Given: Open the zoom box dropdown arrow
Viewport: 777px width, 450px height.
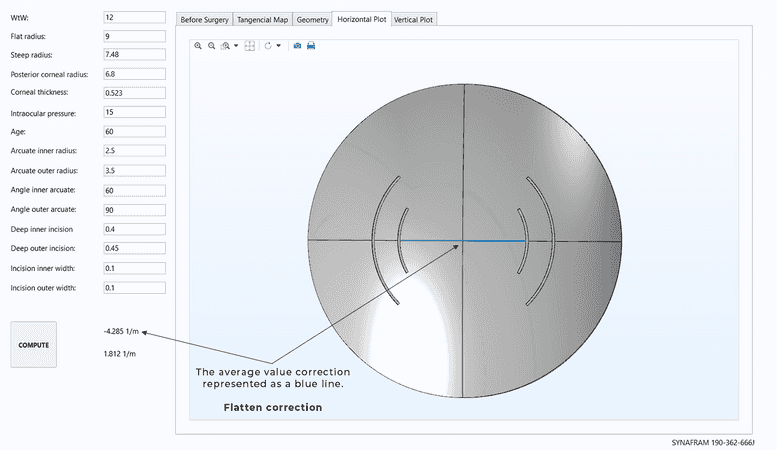Looking at the screenshot, I should click(236, 46).
